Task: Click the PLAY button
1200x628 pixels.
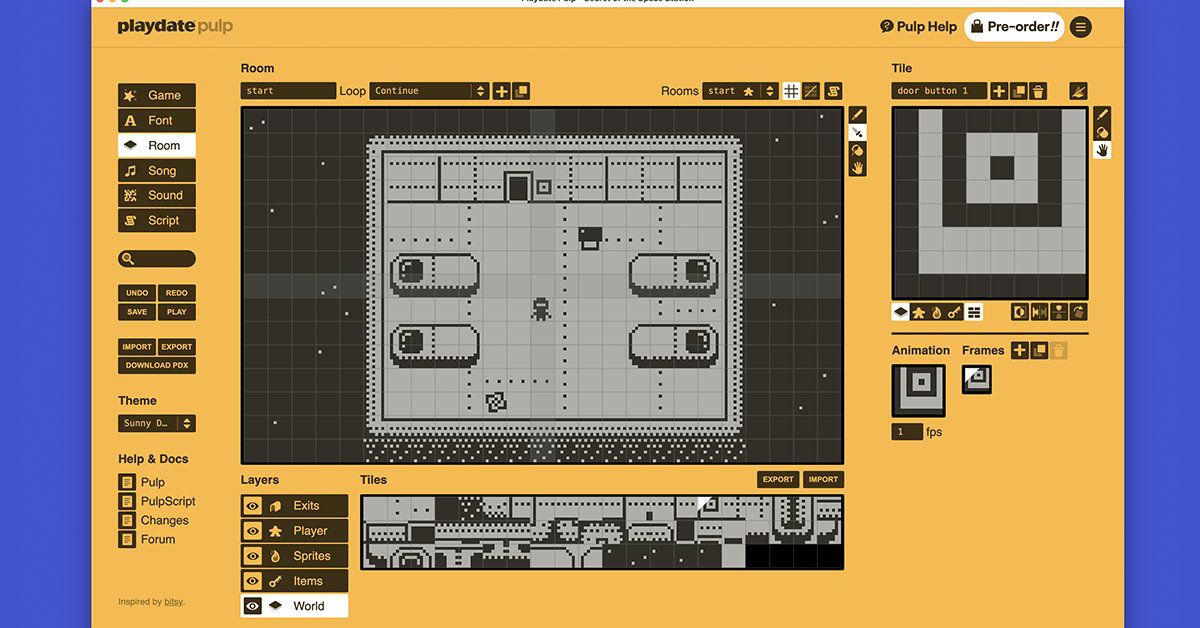Action: click(x=177, y=312)
